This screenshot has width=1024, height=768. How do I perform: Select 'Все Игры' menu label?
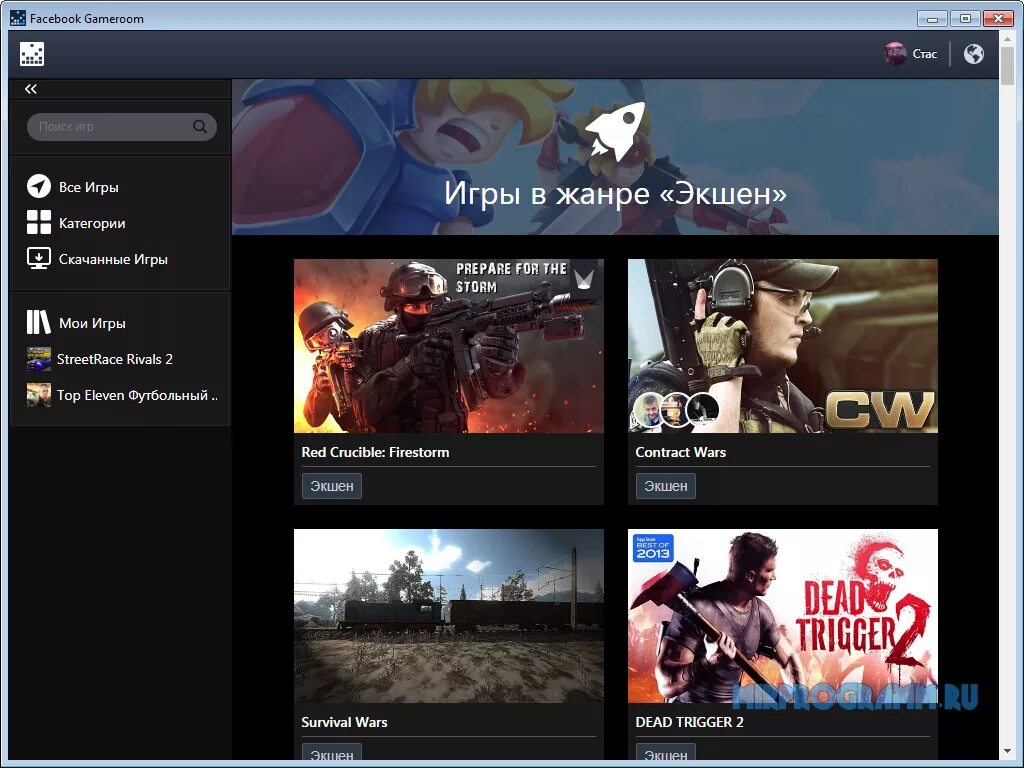click(x=89, y=187)
